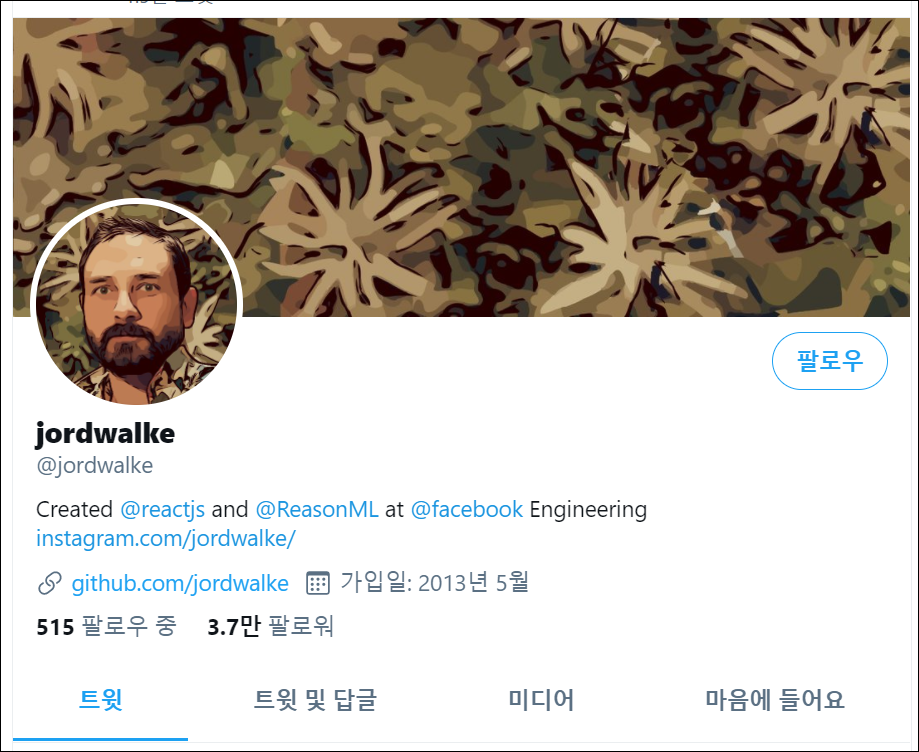Click the bold jordwalke display name
Viewport: 919px width, 752px height.
pos(105,434)
